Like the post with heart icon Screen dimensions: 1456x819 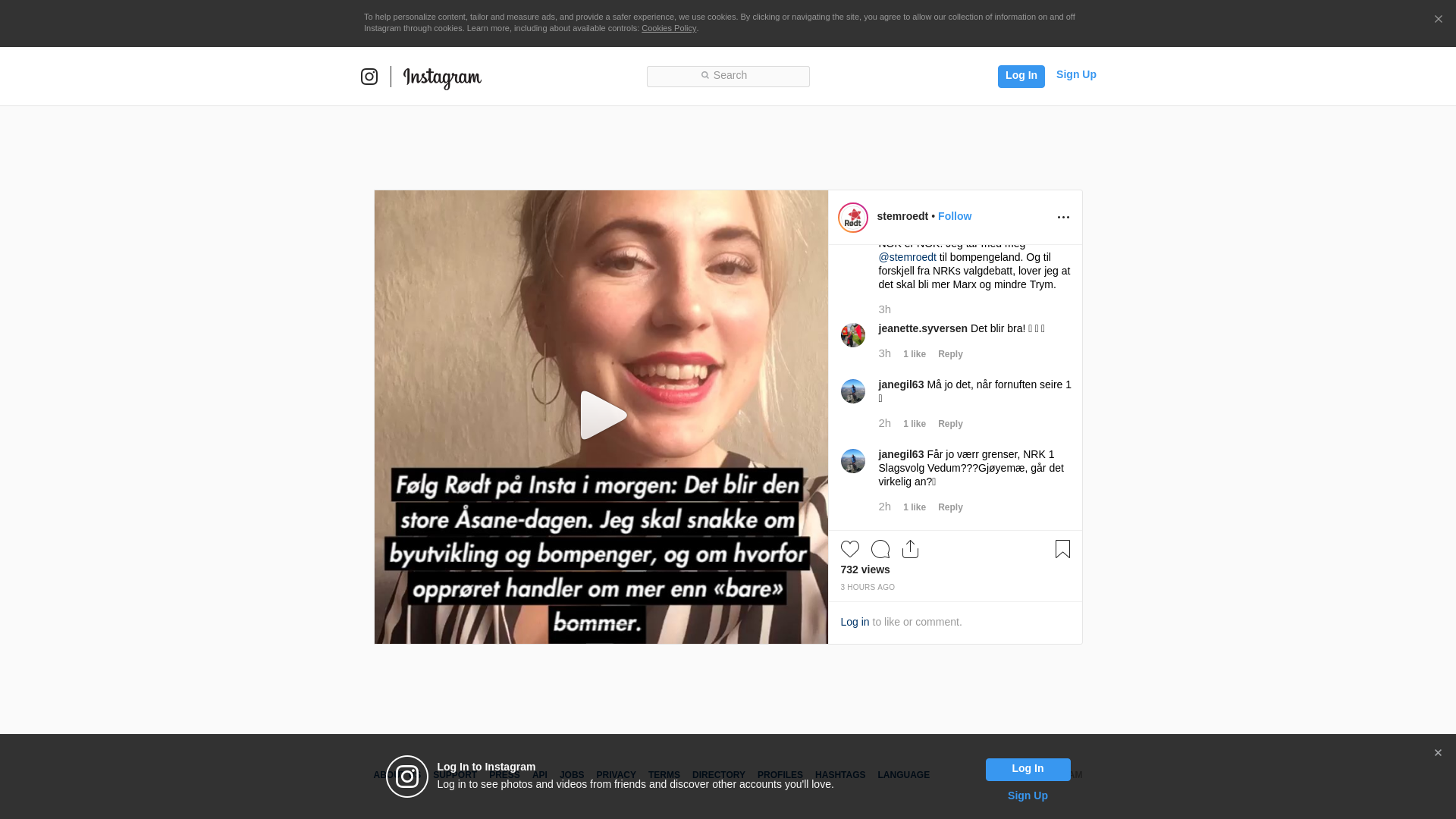coord(850,549)
